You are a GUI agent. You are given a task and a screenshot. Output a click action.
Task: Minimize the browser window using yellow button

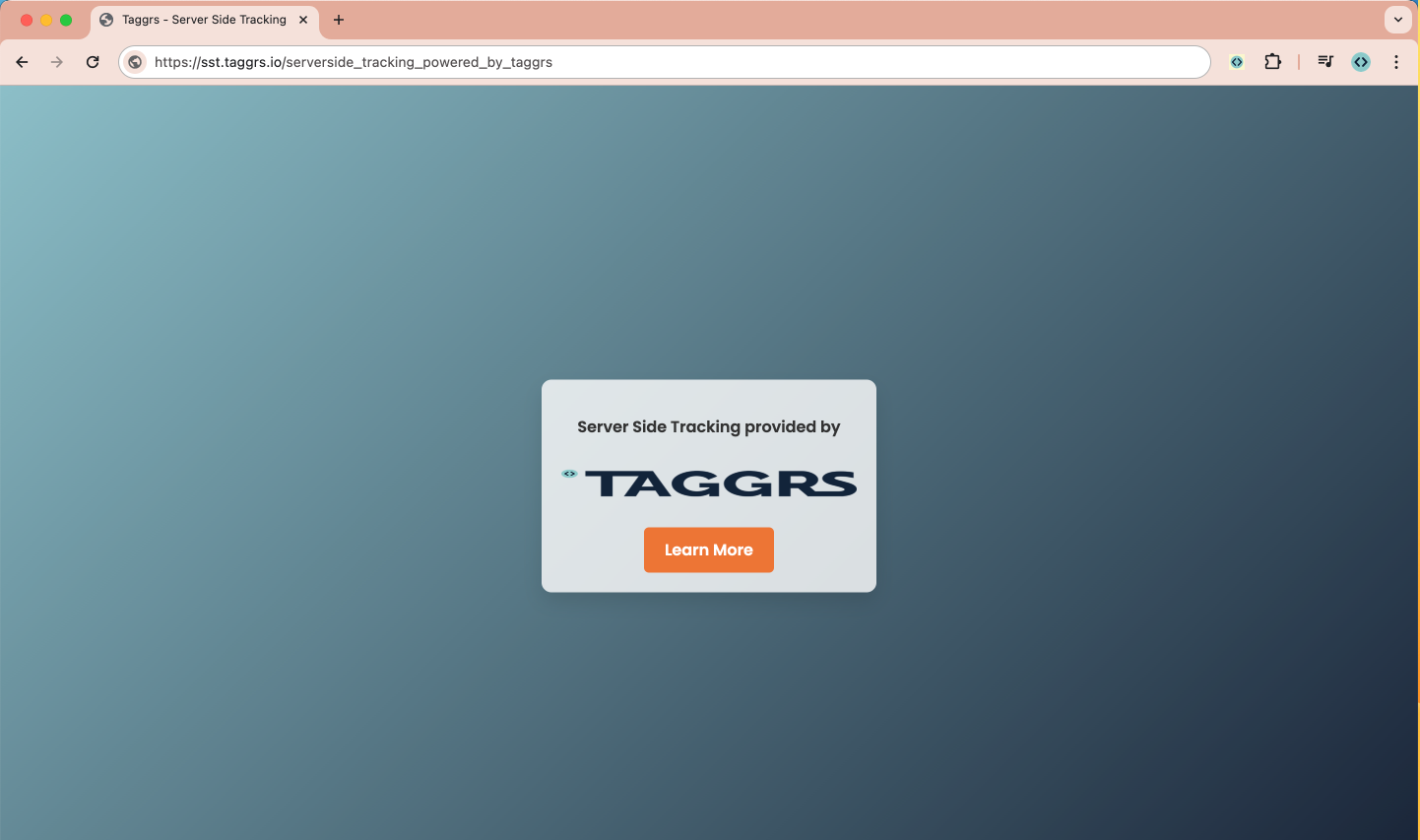point(46,20)
